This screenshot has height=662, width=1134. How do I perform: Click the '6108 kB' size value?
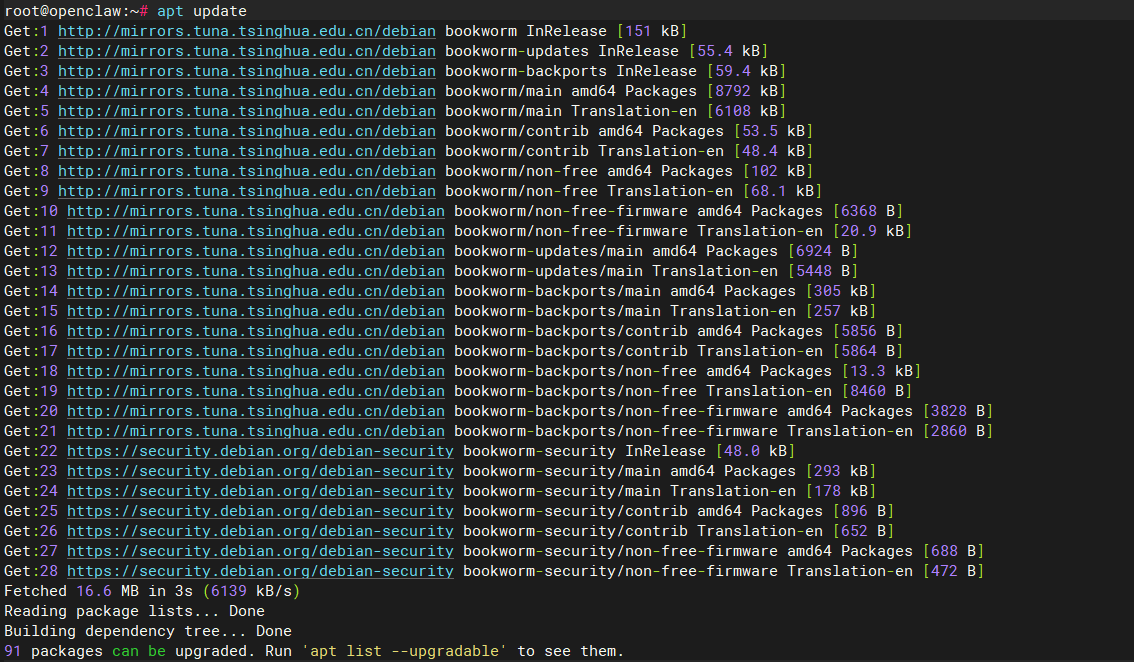click(746, 111)
